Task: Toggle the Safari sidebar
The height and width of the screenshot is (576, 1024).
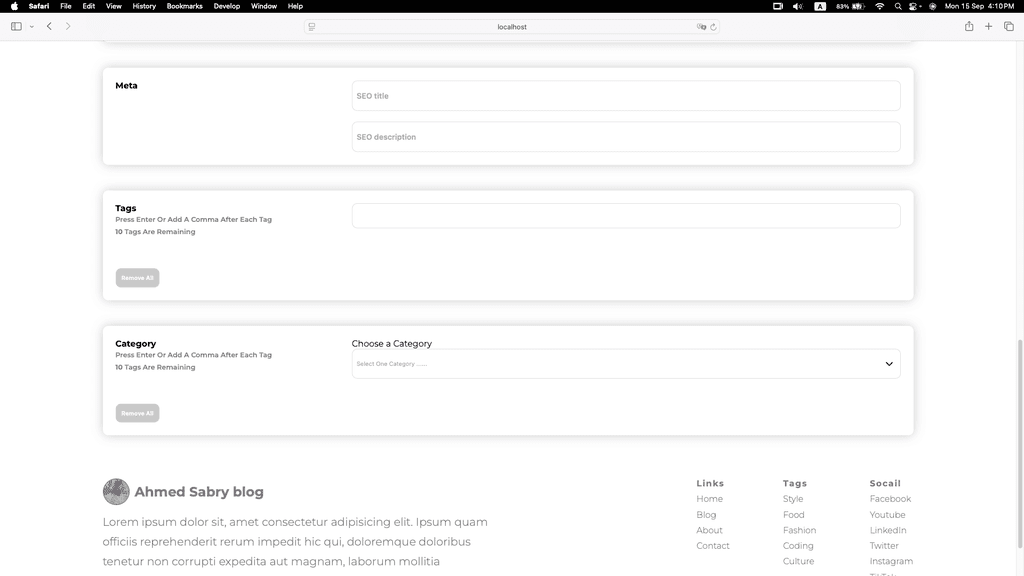Action: [16, 27]
